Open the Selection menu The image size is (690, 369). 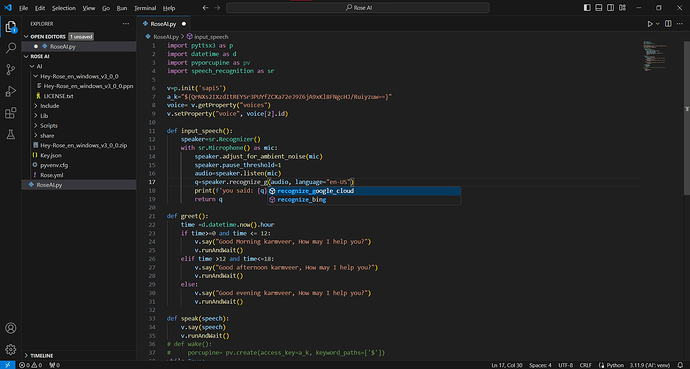click(x=64, y=8)
